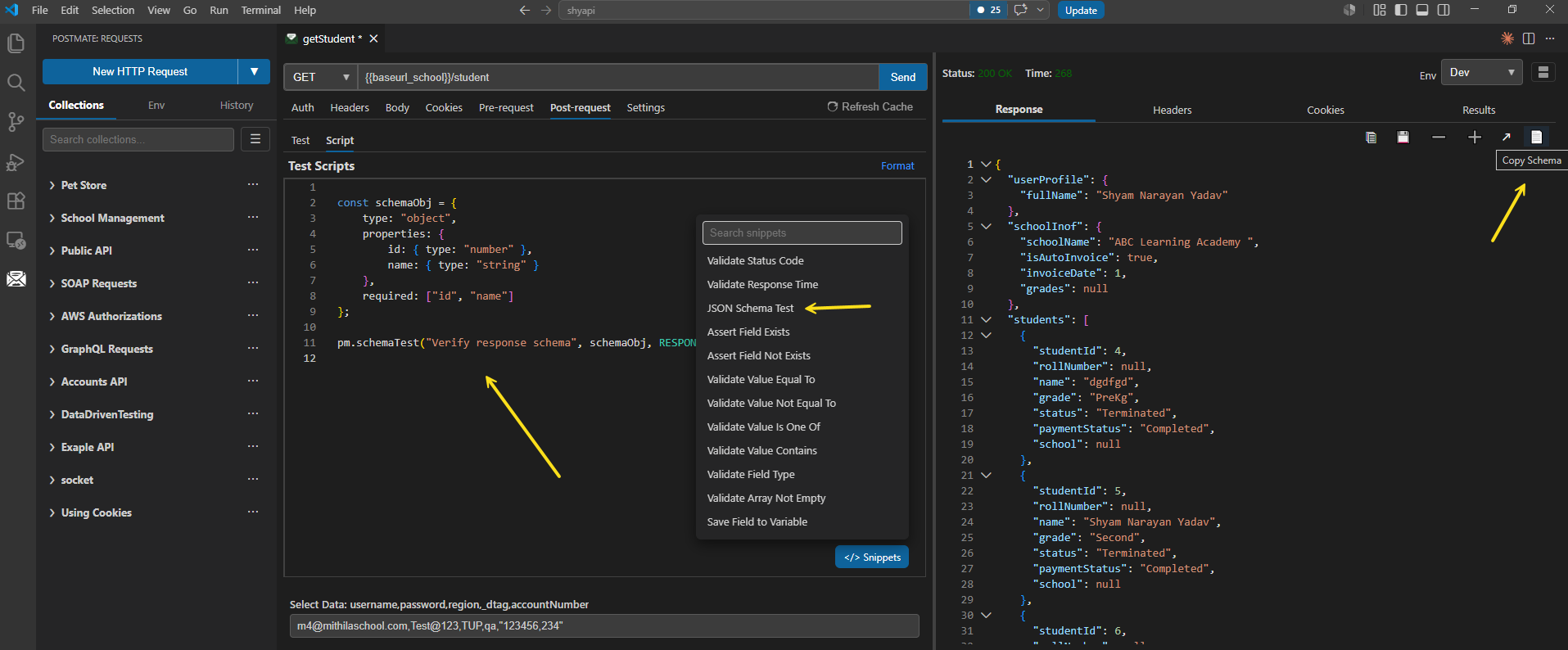1568x650 pixels.
Task: Click the Copy Schema document icon
Action: coord(1537,137)
